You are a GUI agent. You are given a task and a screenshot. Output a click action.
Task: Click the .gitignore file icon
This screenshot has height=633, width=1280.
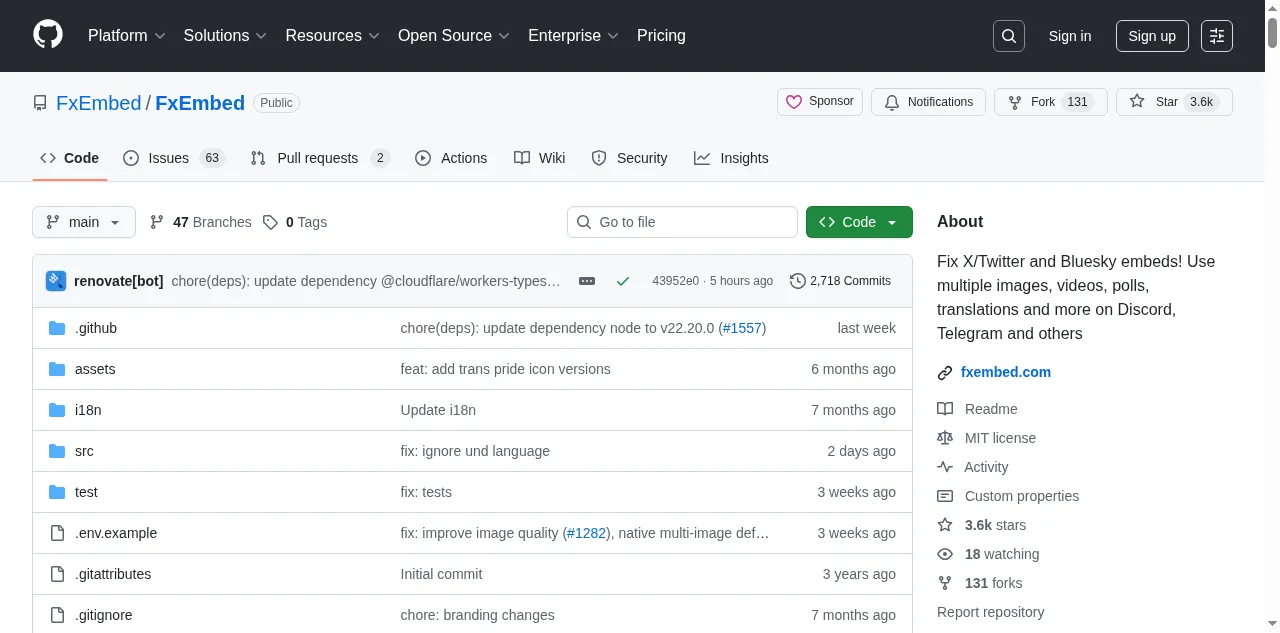click(57, 615)
